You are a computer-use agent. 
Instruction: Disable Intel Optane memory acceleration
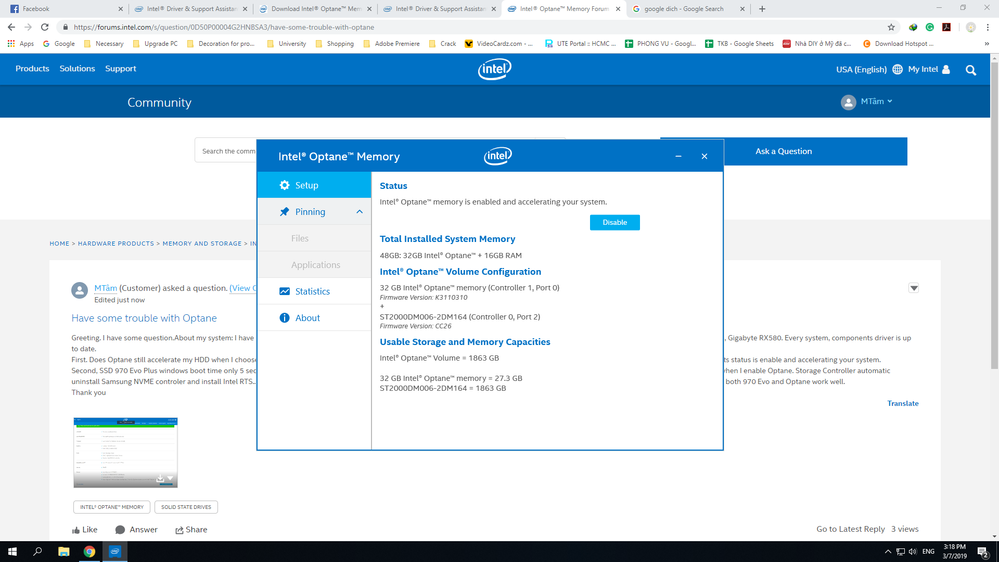pos(614,222)
